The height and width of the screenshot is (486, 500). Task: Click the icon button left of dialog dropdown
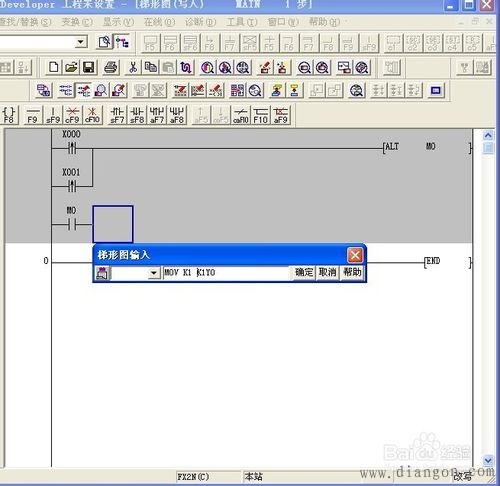[x=102, y=273]
